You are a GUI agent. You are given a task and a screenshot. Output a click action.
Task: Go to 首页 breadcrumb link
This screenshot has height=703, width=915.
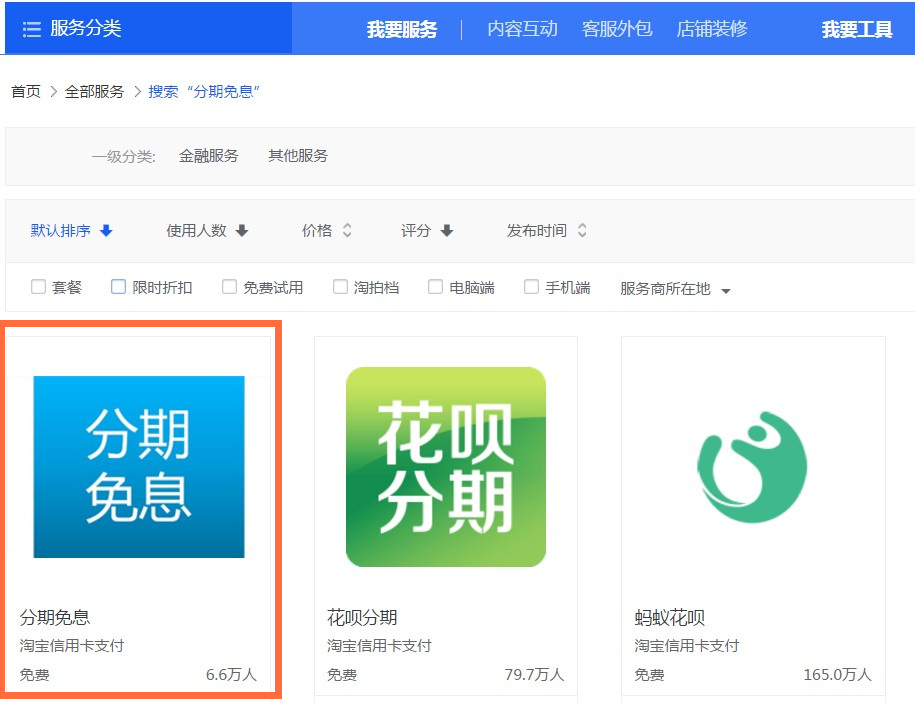click(26, 92)
